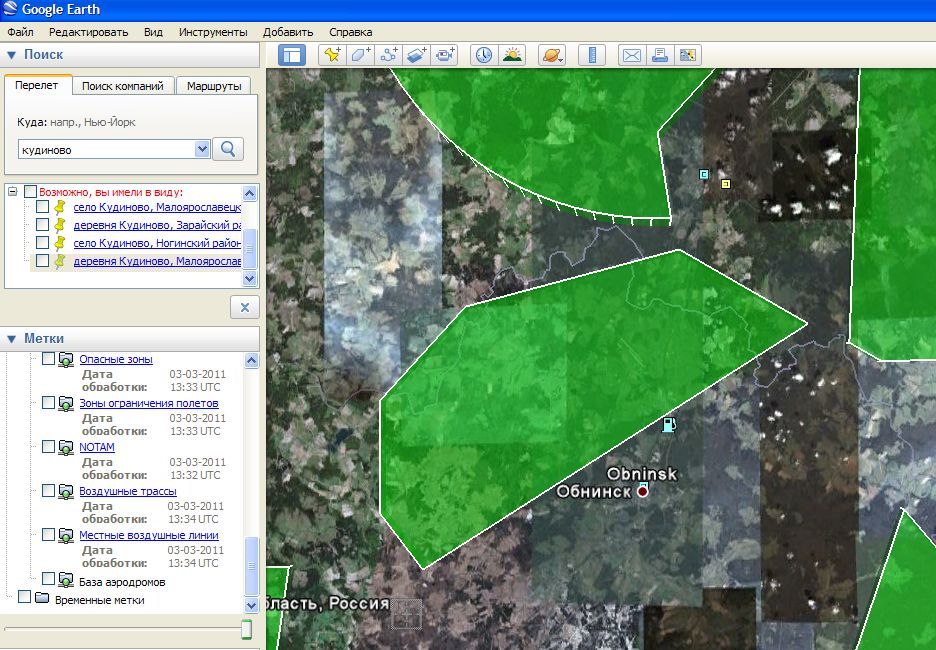Open the Вид menu

coord(153,32)
